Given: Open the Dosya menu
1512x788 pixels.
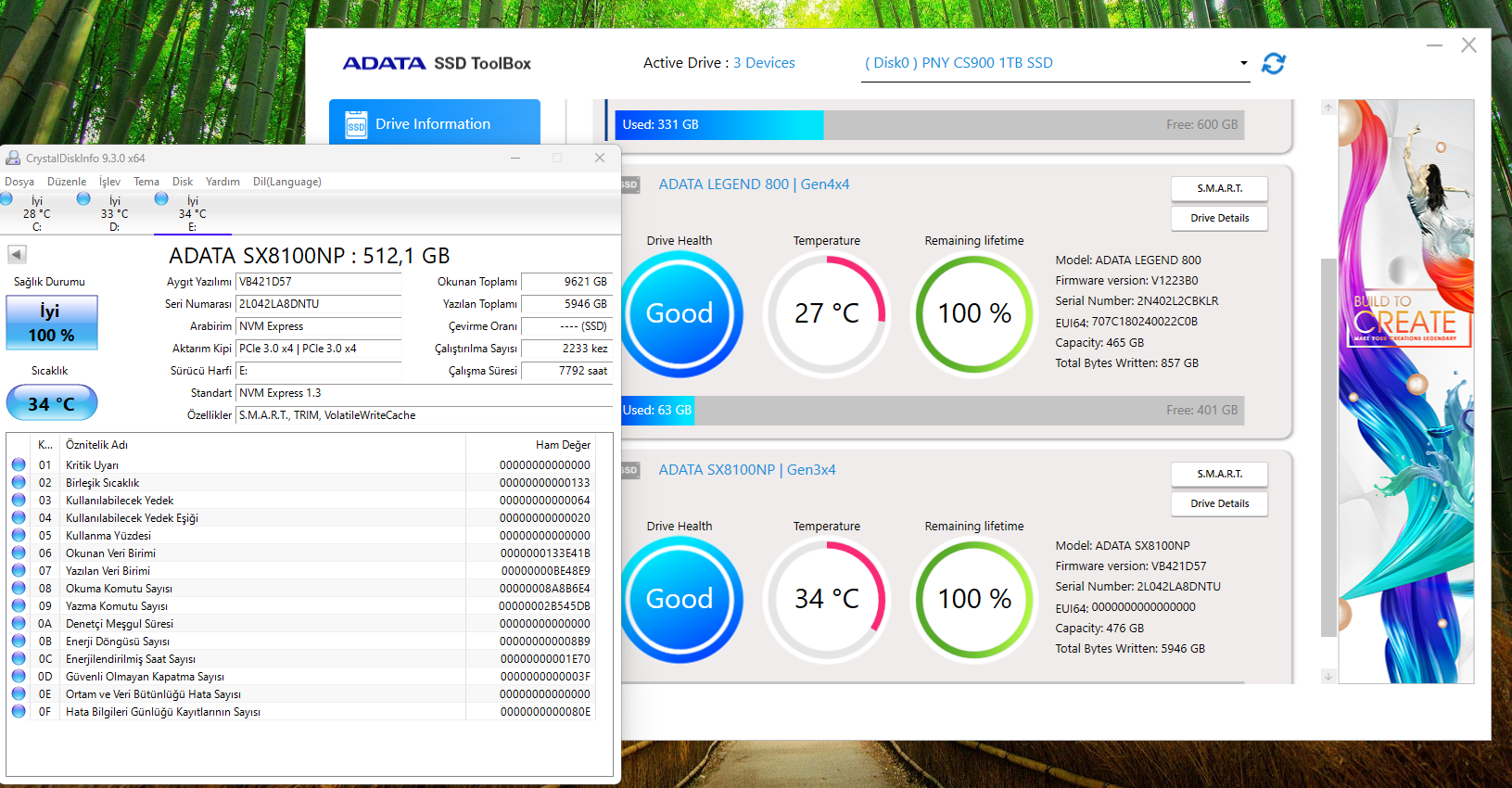Looking at the screenshot, I should pos(19,182).
